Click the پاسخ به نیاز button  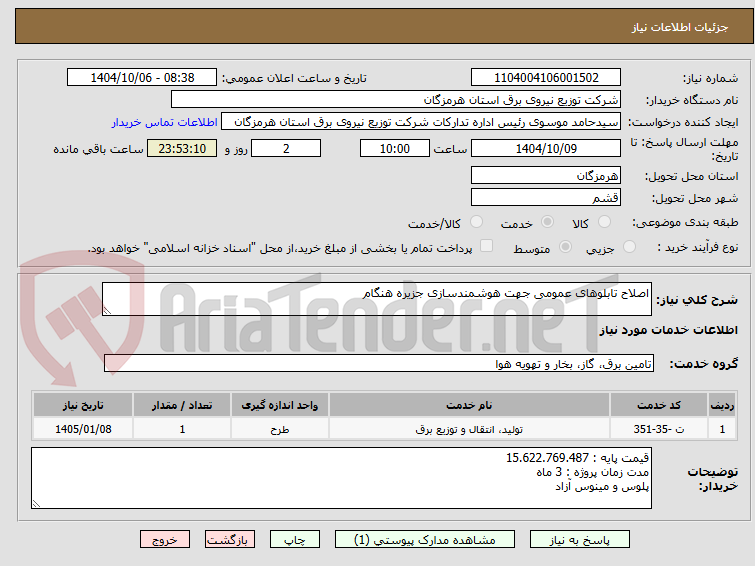pos(580,540)
